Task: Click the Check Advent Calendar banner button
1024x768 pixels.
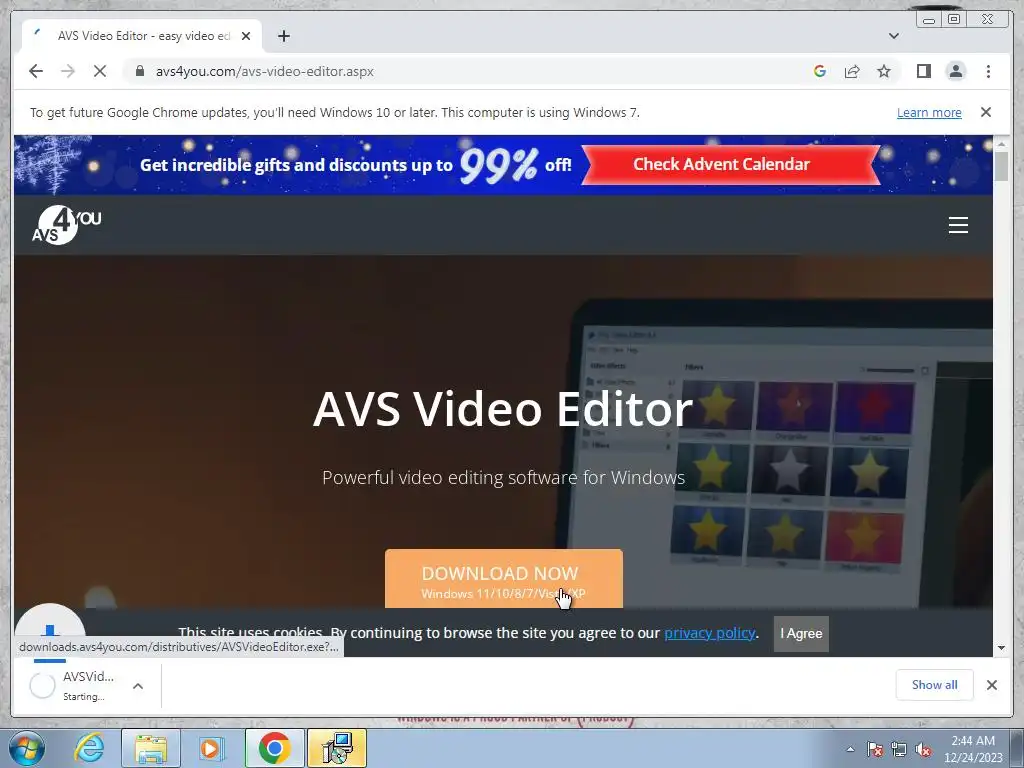Action: [x=730, y=165]
